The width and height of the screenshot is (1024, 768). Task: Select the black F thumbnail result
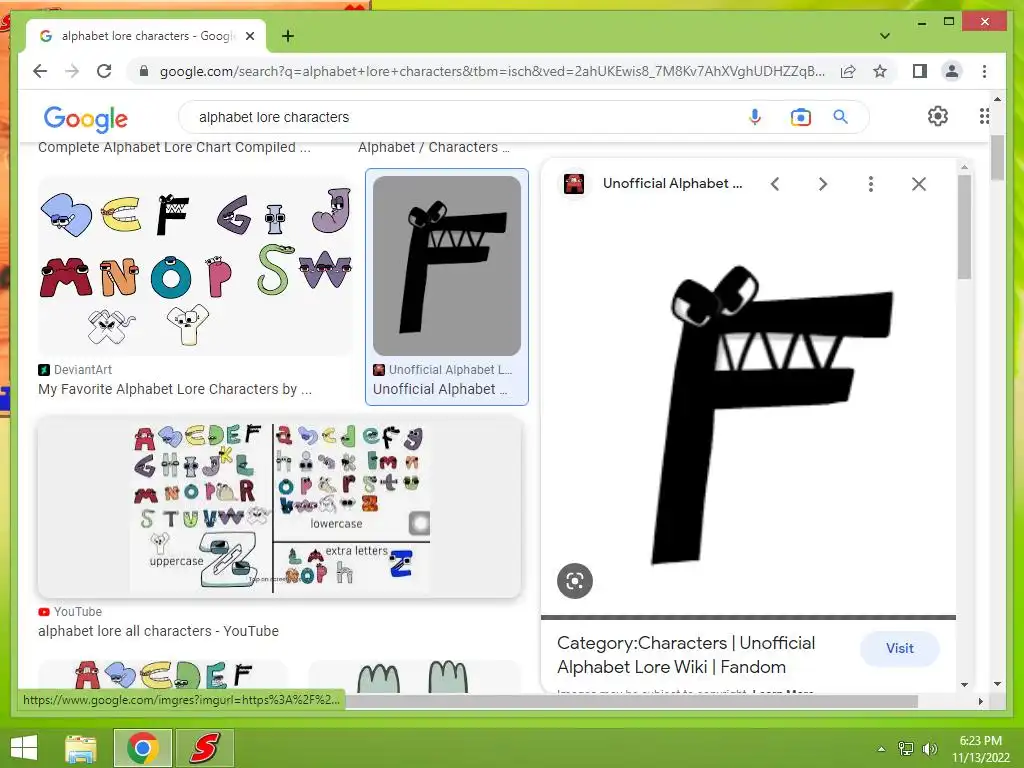pos(447,266)
